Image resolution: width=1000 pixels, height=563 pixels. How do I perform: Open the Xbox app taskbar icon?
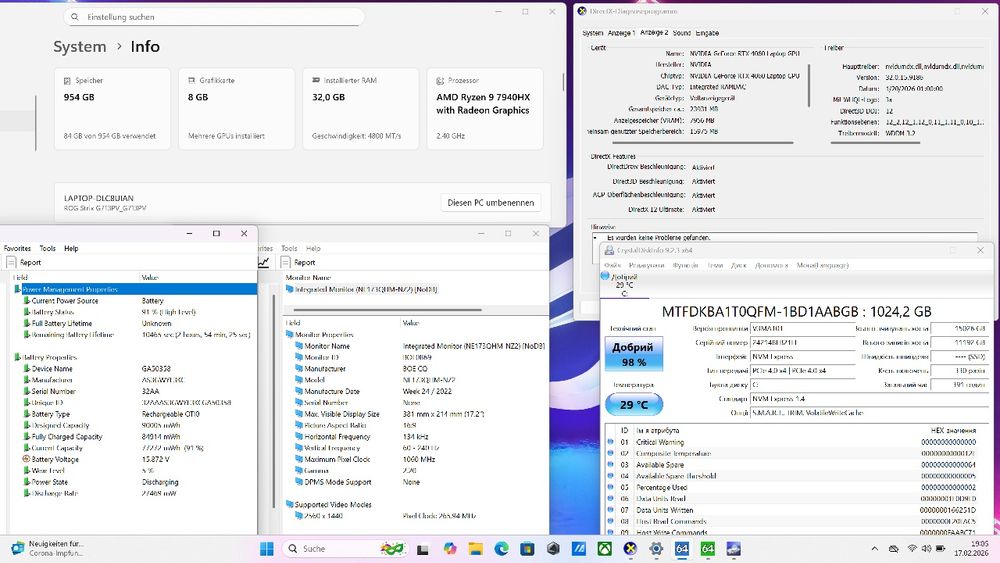[604, 548]
